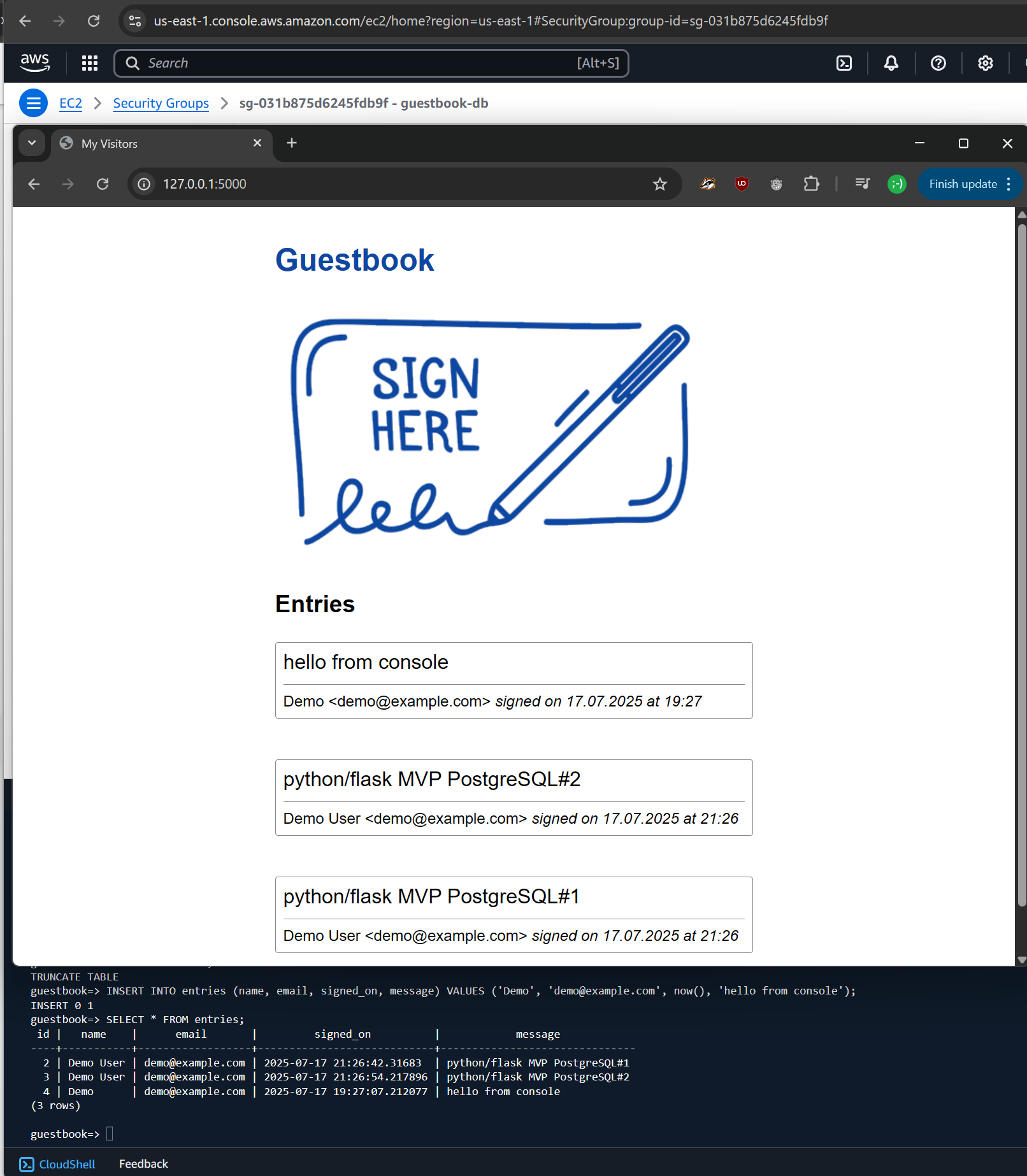Toggle the AWS side navigation hamburger menu
Viewport: 1027px width, 1176px height.
point(33,103)
